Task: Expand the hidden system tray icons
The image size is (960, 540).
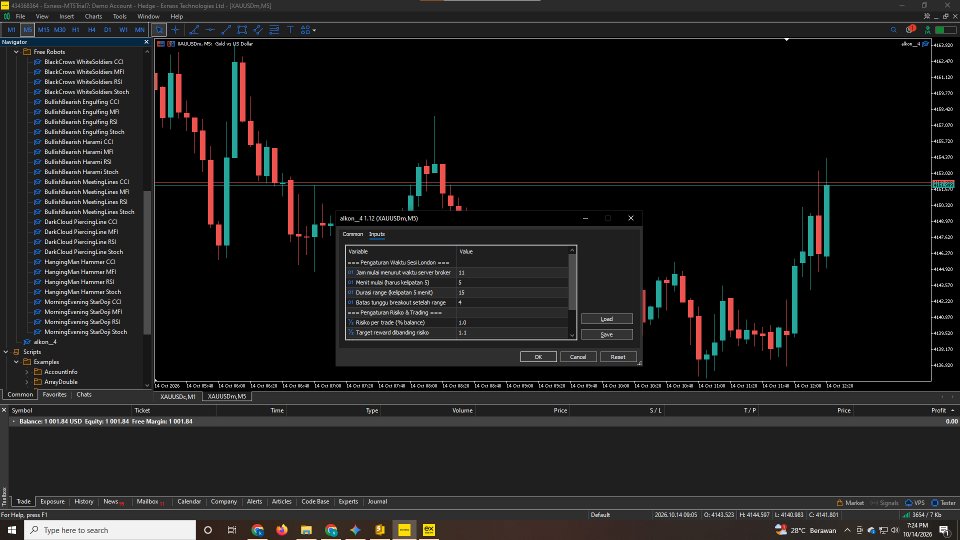Action: tap(847, 530)
